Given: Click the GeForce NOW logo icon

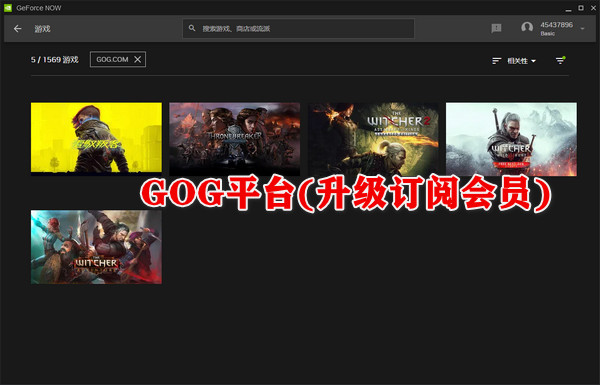Looking at the screenshot, I should click(8, 8).
